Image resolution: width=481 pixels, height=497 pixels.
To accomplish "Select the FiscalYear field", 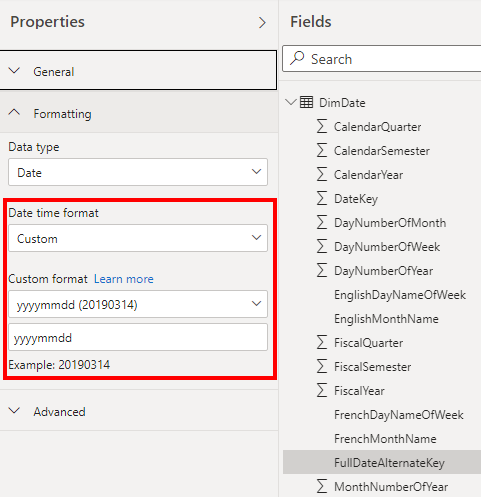I will pyautogui.click(x=359, y=391).
